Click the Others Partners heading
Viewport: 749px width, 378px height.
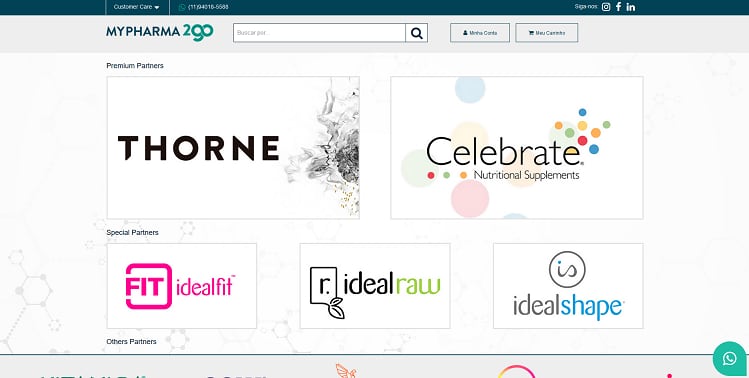[x=131, y=342]
